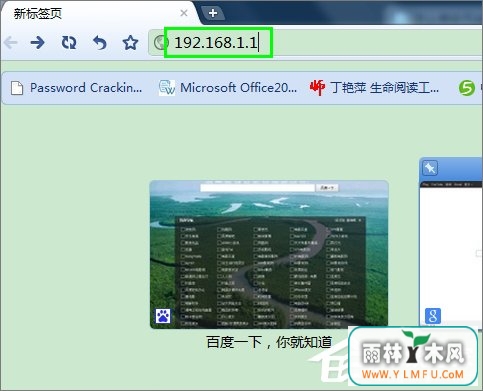Image resolution: width=483 pixels, height=391 pixels.
Task: Close the 新标签页 tab
Action: 183,13
